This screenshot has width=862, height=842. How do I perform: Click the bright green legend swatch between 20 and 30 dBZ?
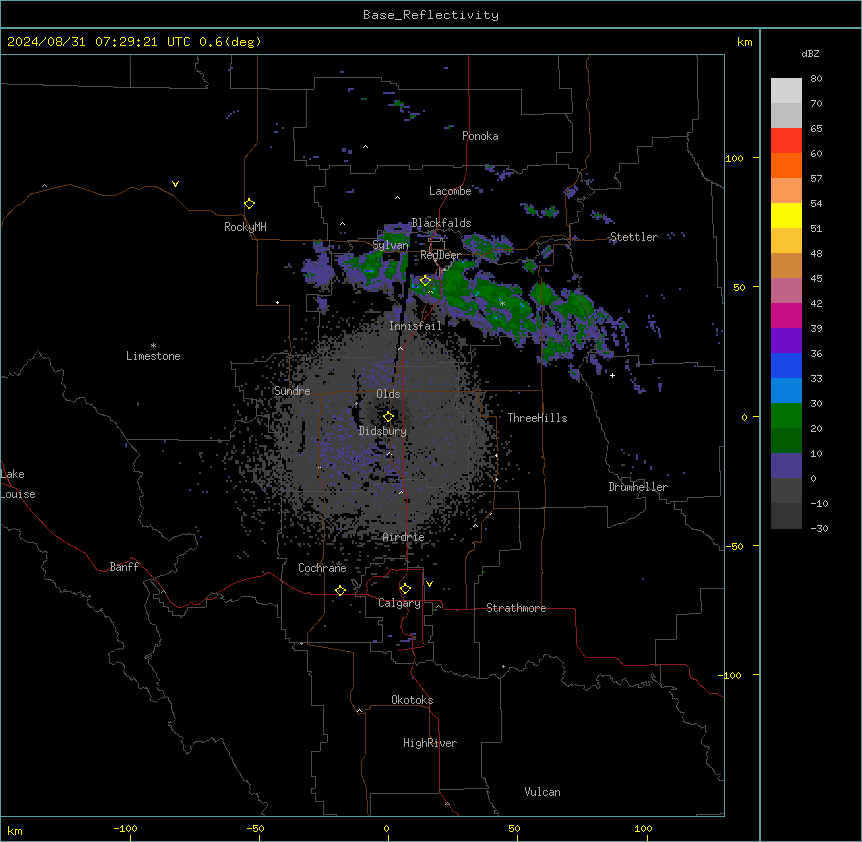[x=786, y=416]
